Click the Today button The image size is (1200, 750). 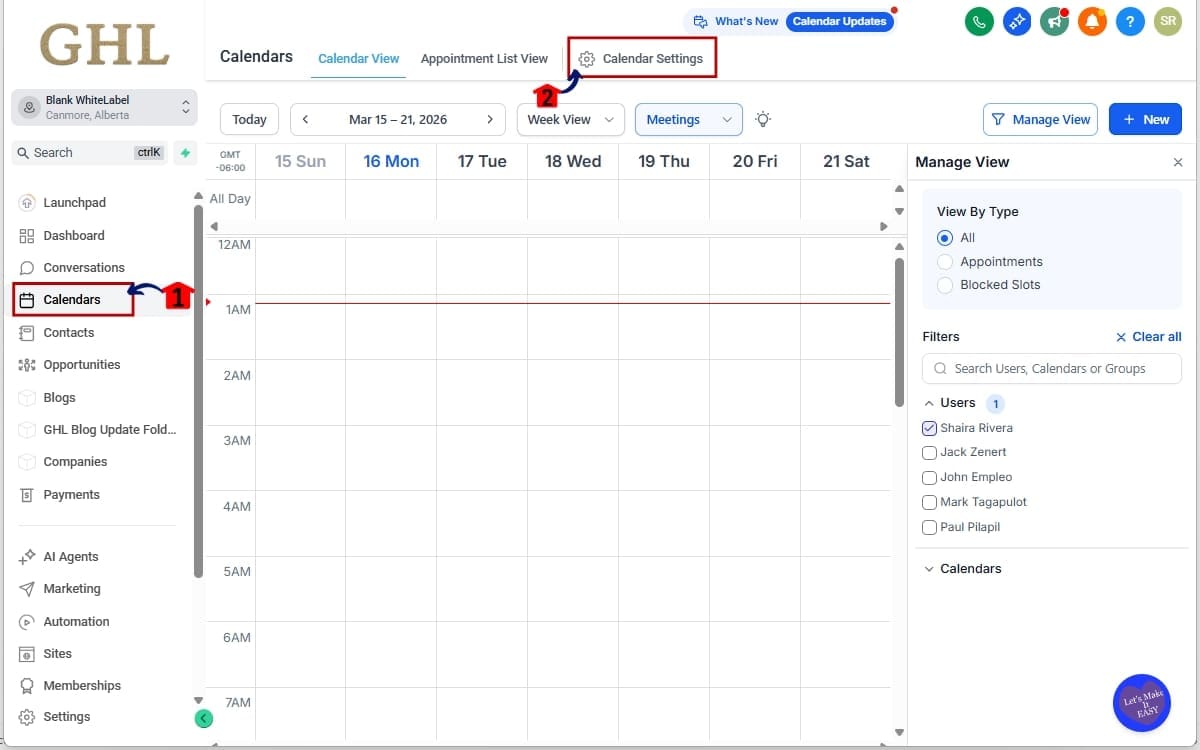click(248, 119)
